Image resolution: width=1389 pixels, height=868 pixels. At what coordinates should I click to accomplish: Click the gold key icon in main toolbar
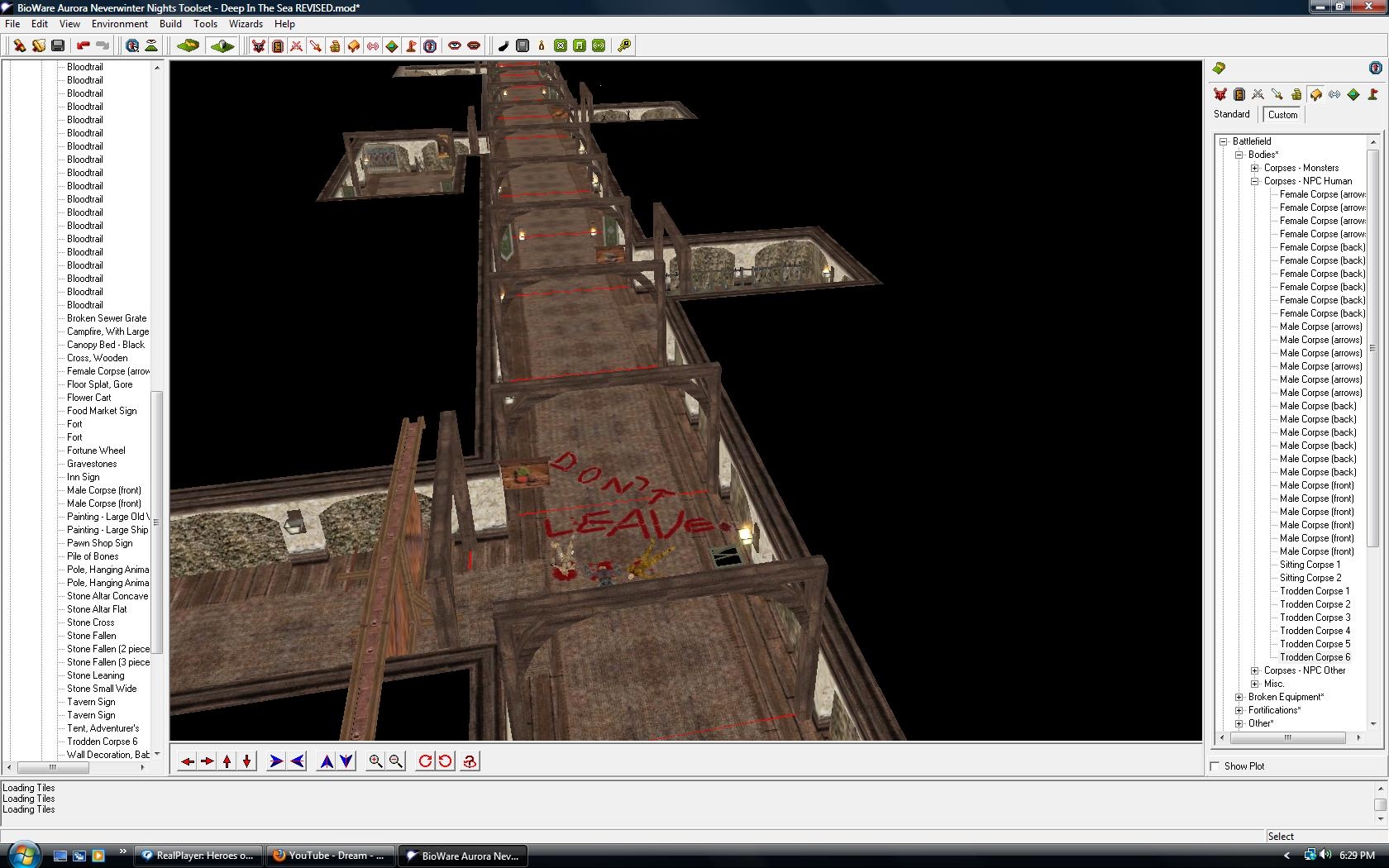(x=624, y=45)
